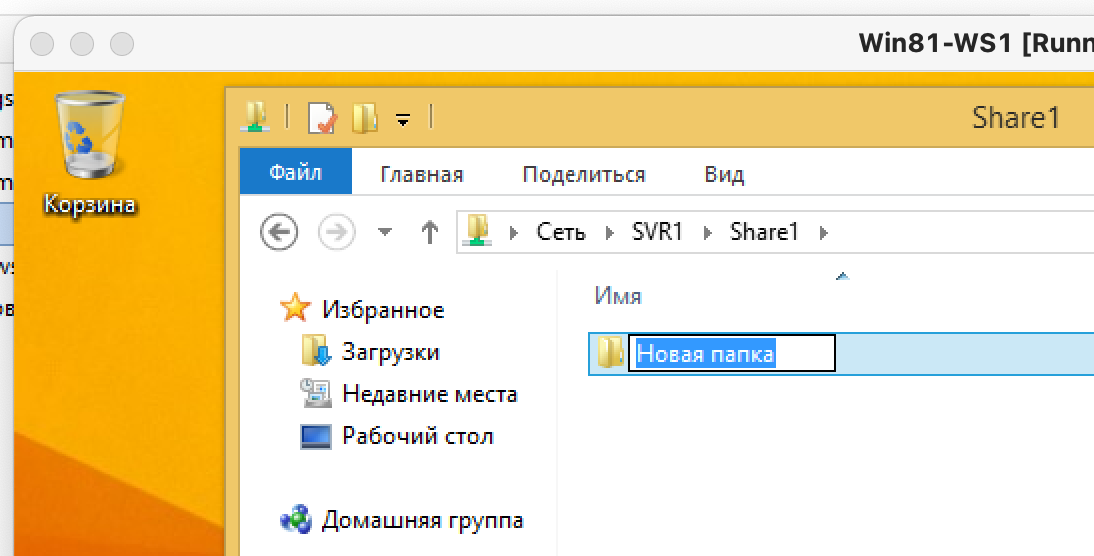Expand the chevron after Сеть breadcrumb

point(610,232)
